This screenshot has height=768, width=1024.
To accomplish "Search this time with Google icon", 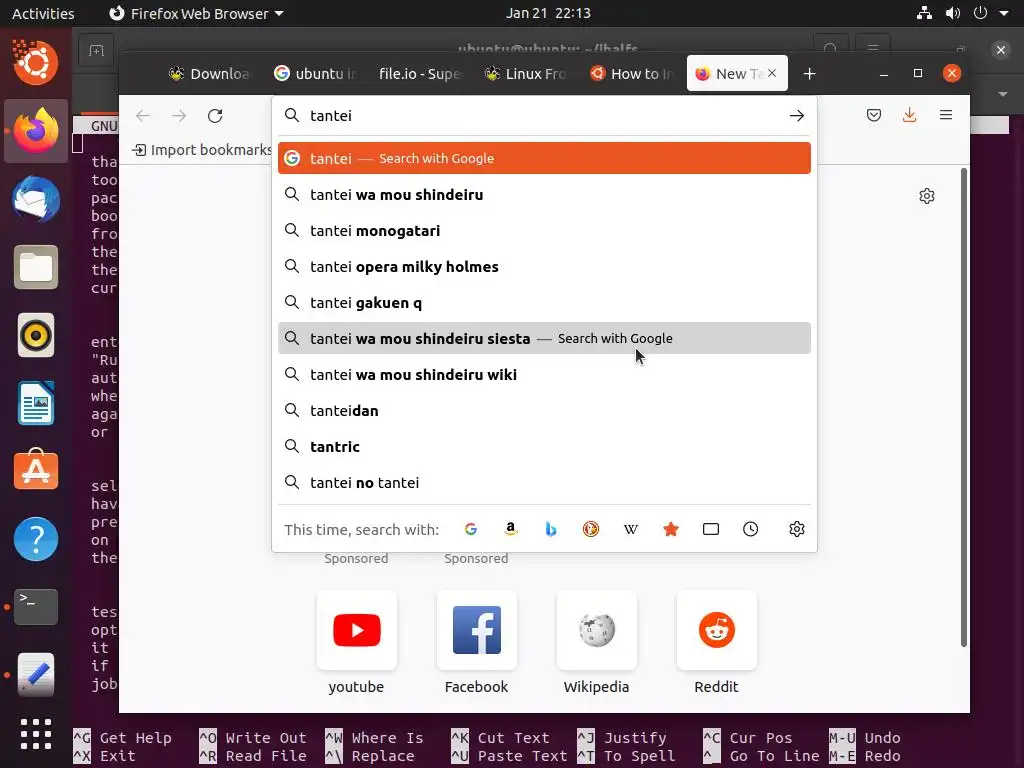I will [x=471, y=529].
